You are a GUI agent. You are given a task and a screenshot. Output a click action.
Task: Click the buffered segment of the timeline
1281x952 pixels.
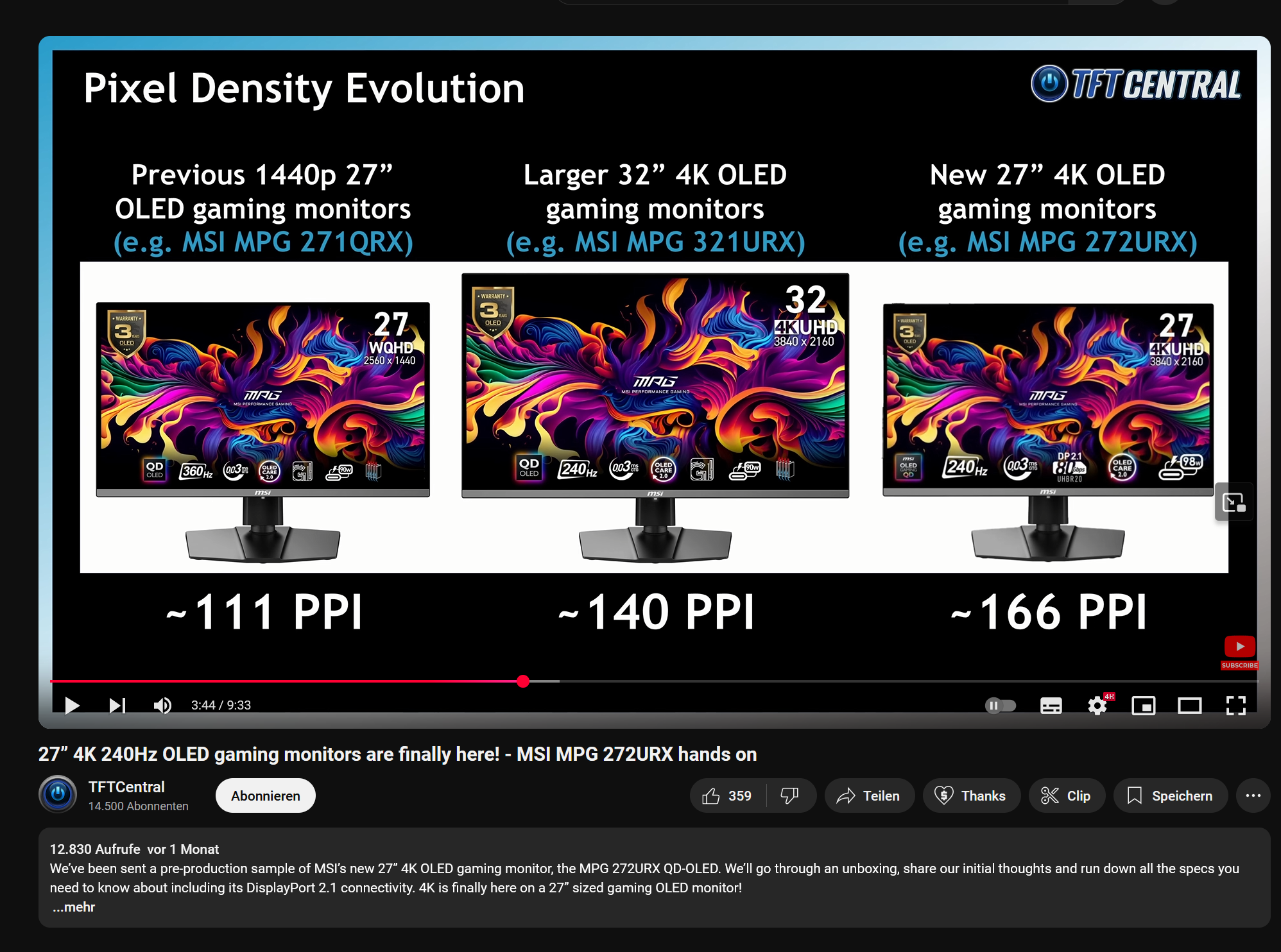point(544,681)
